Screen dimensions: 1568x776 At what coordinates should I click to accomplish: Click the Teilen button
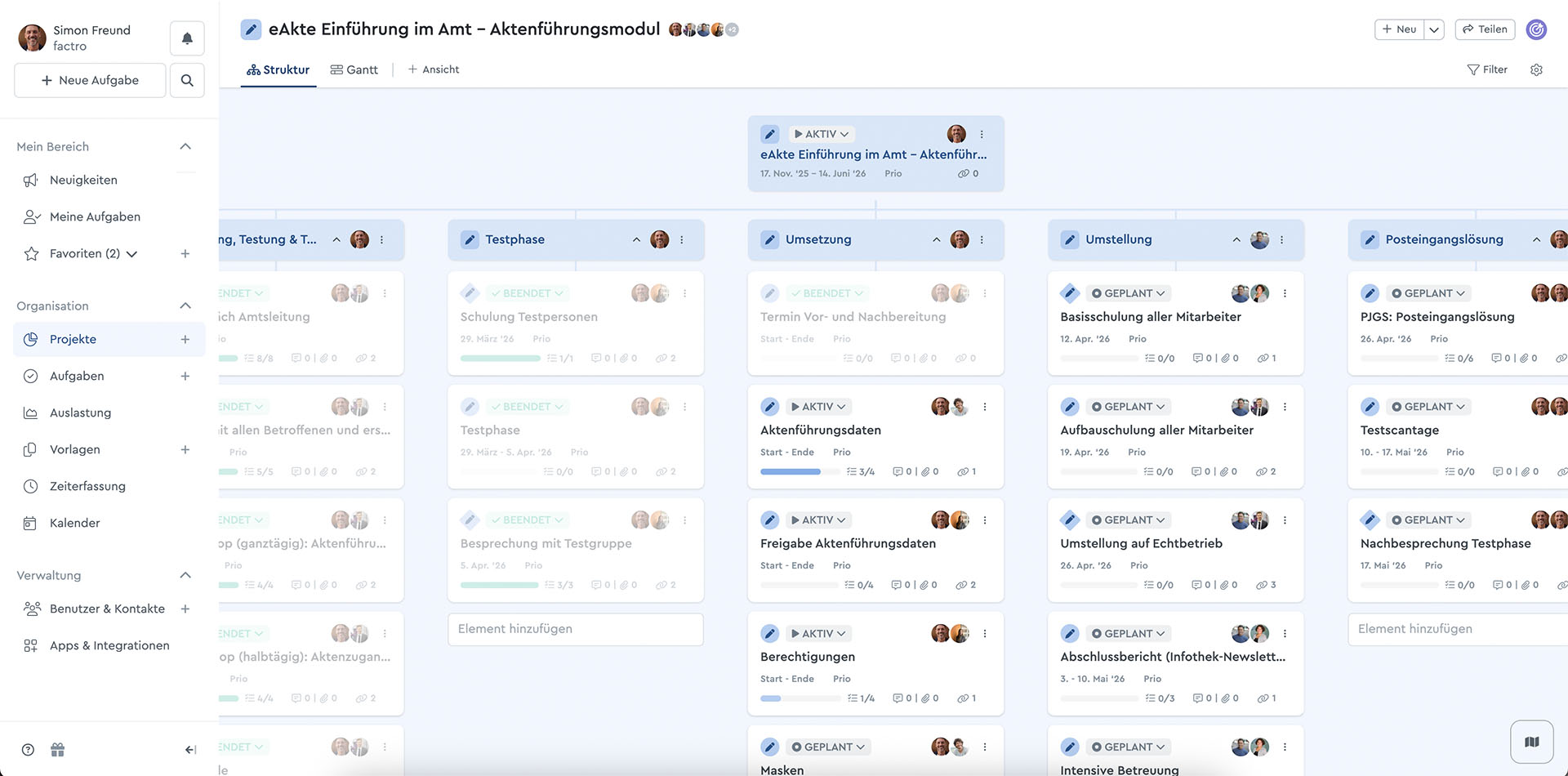click(1485, 29)
